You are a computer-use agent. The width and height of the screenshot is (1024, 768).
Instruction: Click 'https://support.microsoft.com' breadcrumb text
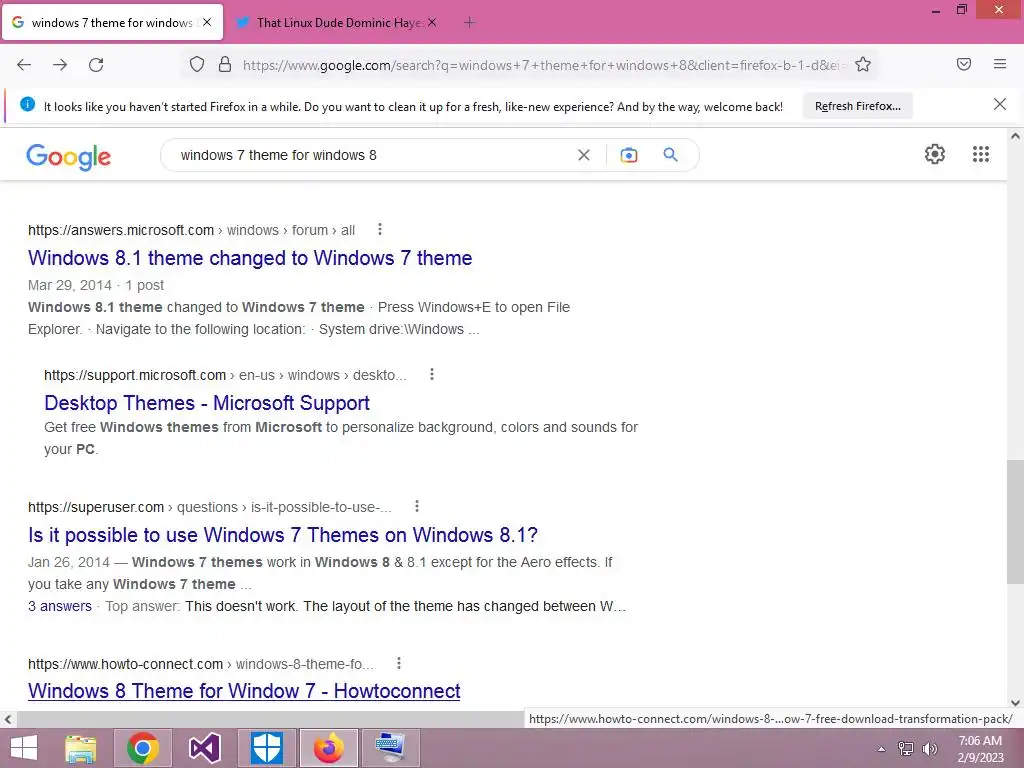click(x=135, y=376)
